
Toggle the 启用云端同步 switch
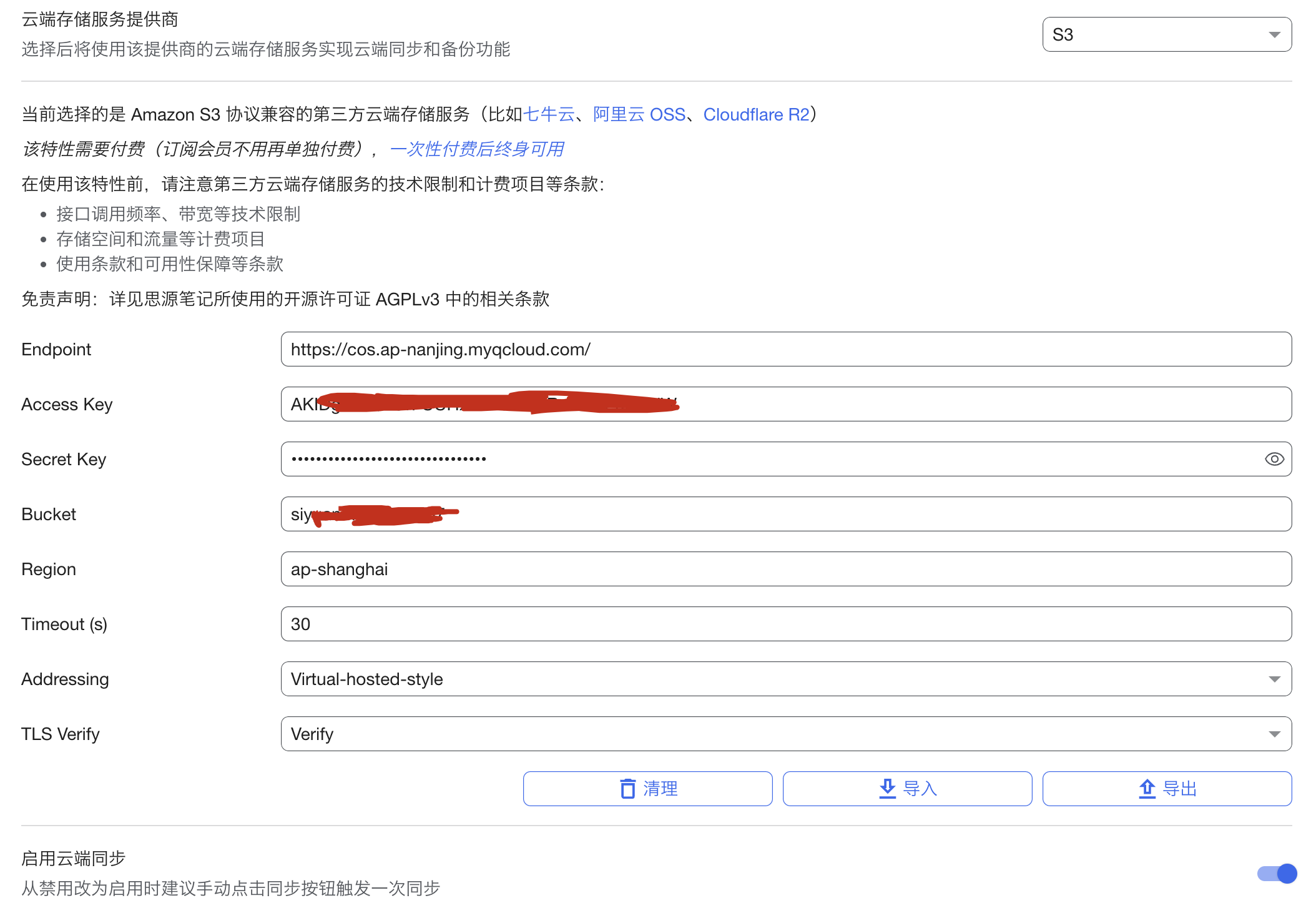point(1277,873)
